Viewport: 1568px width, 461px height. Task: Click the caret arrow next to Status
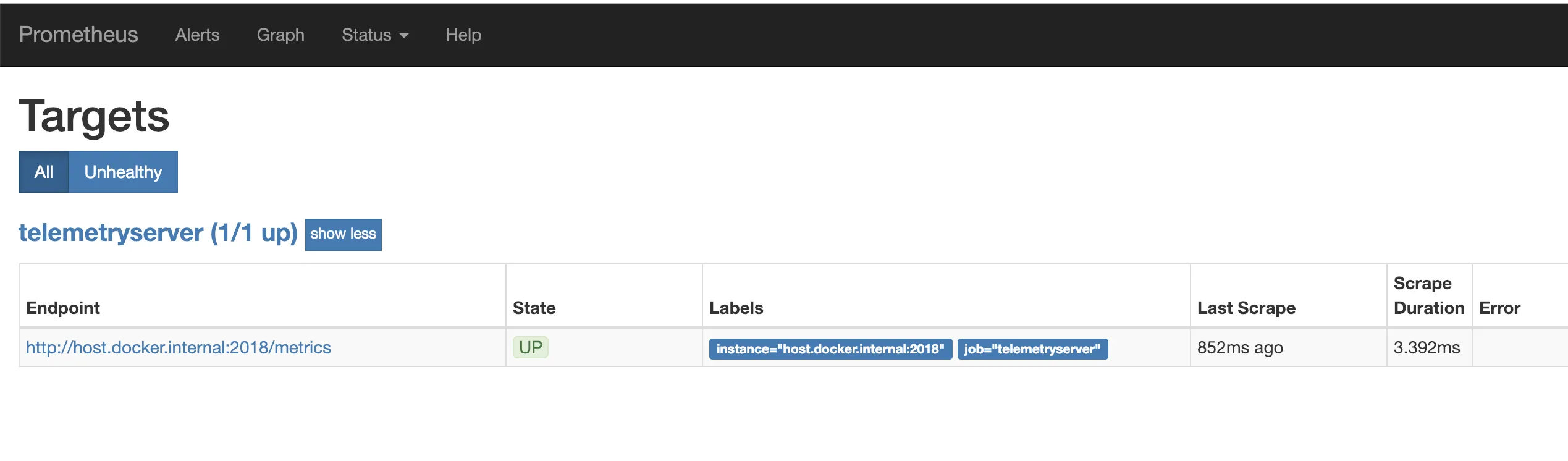(x=404, y=36)
